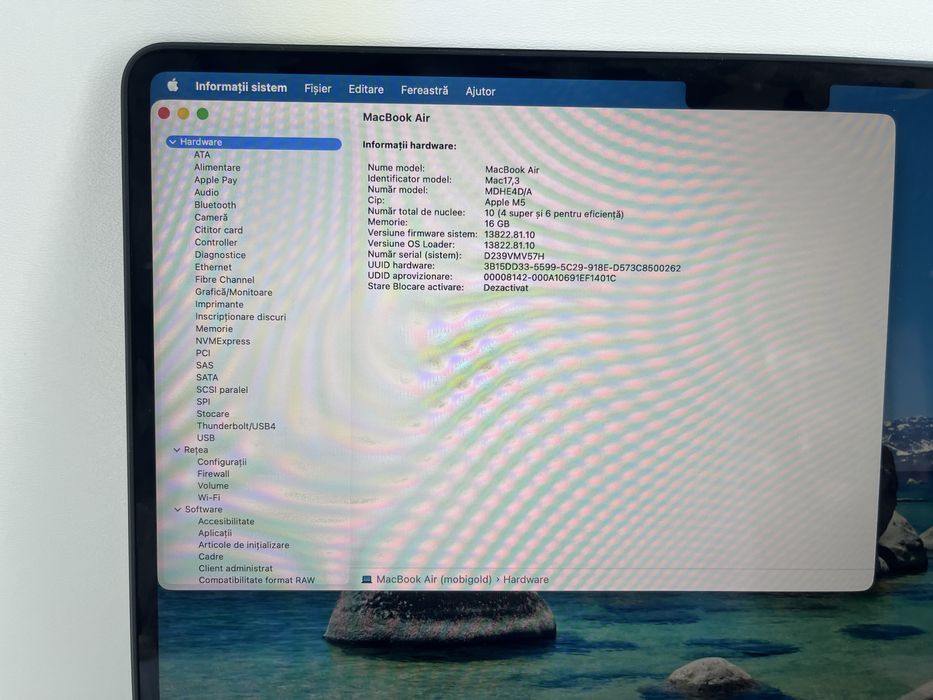Viewport: 933px width, 700px height.
Task: Select Bluetooth in the sidebar
Action: 215,205
